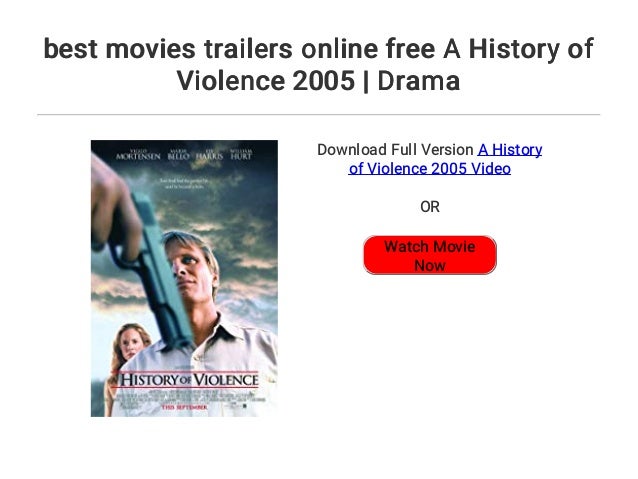Viewport: 638px width, 479px height.
Task: Open the History of Violence poster thumbnail
Action: coord(184,278)
